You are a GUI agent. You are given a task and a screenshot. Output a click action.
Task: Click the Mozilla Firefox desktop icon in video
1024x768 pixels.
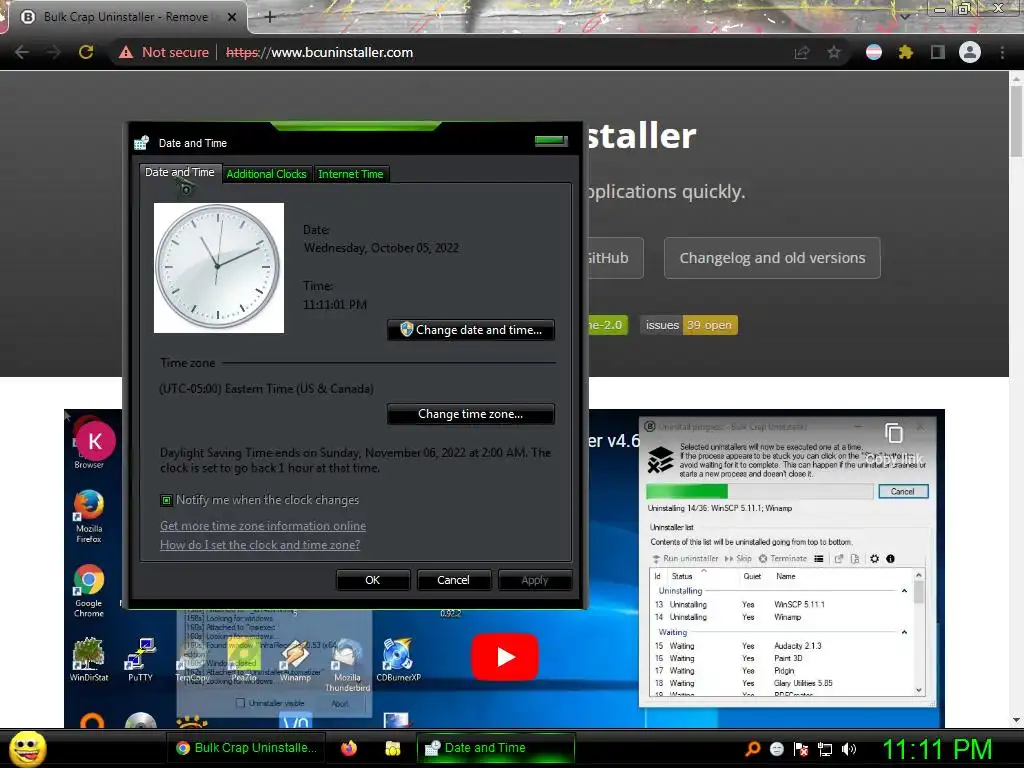89,516
